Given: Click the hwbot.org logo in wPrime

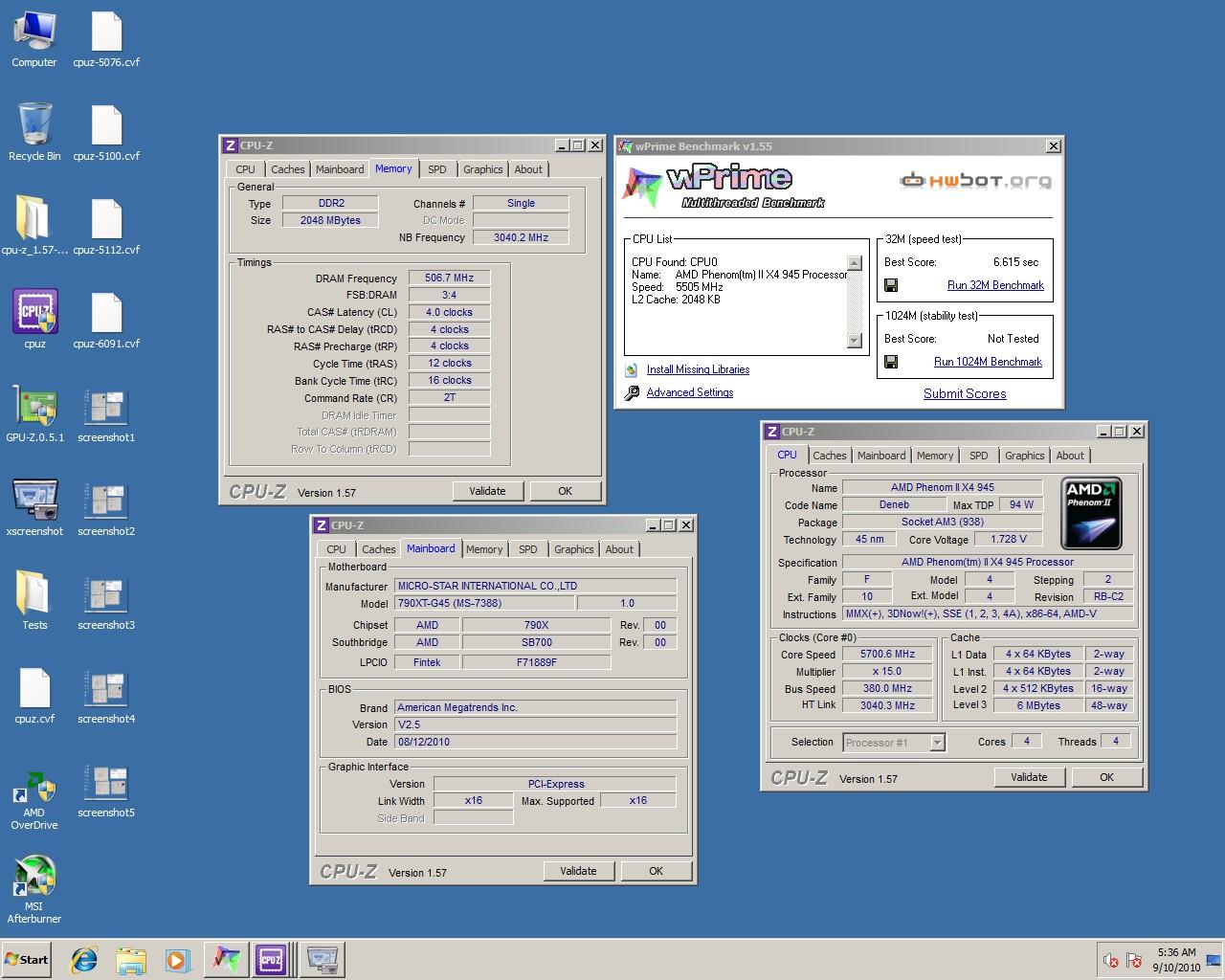Looking at the screenshot, I should click(x=975, y=180).
